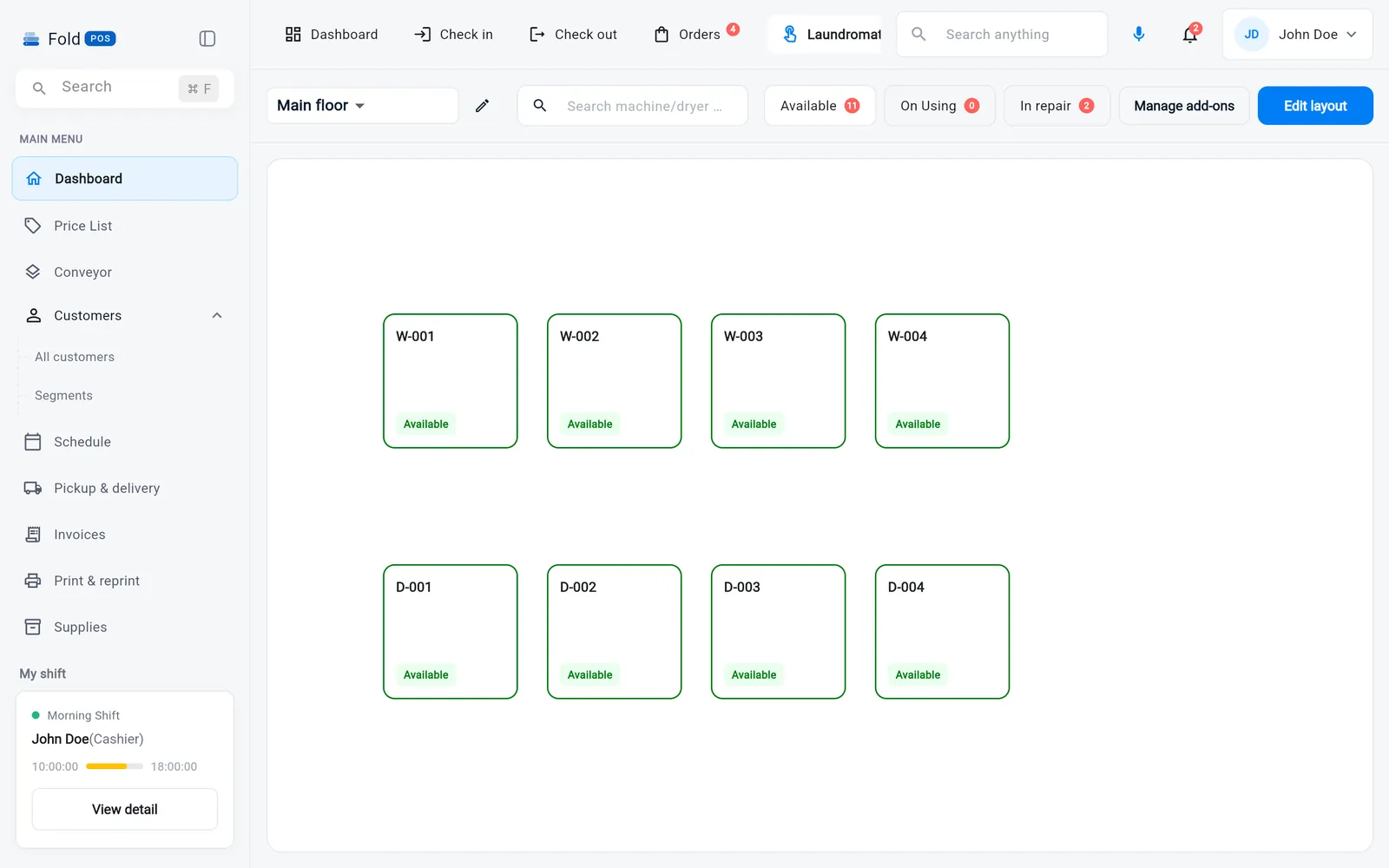Select the Laundromat tab
Viewport: 1389px width, 868px height.
click(x=825, y=35)
